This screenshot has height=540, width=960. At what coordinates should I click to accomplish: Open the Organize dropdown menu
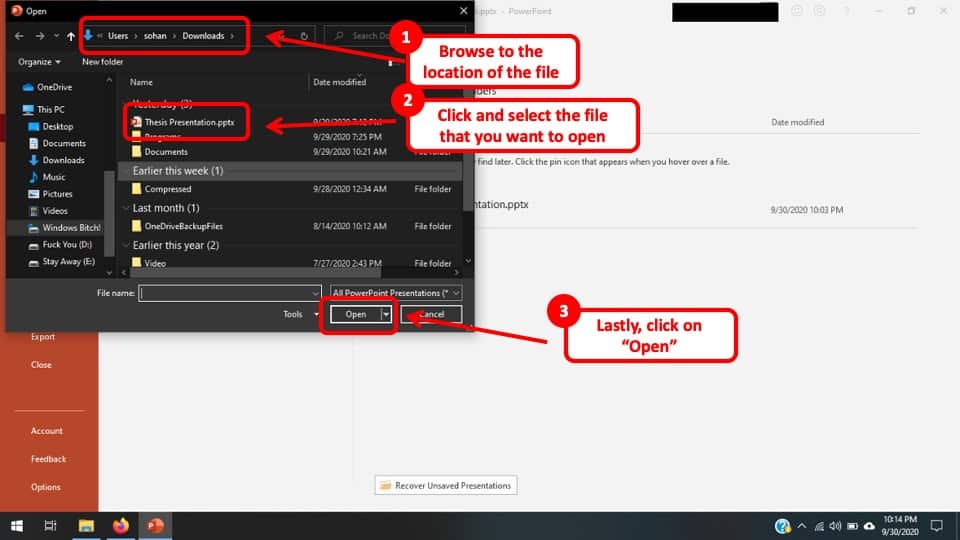39,62
